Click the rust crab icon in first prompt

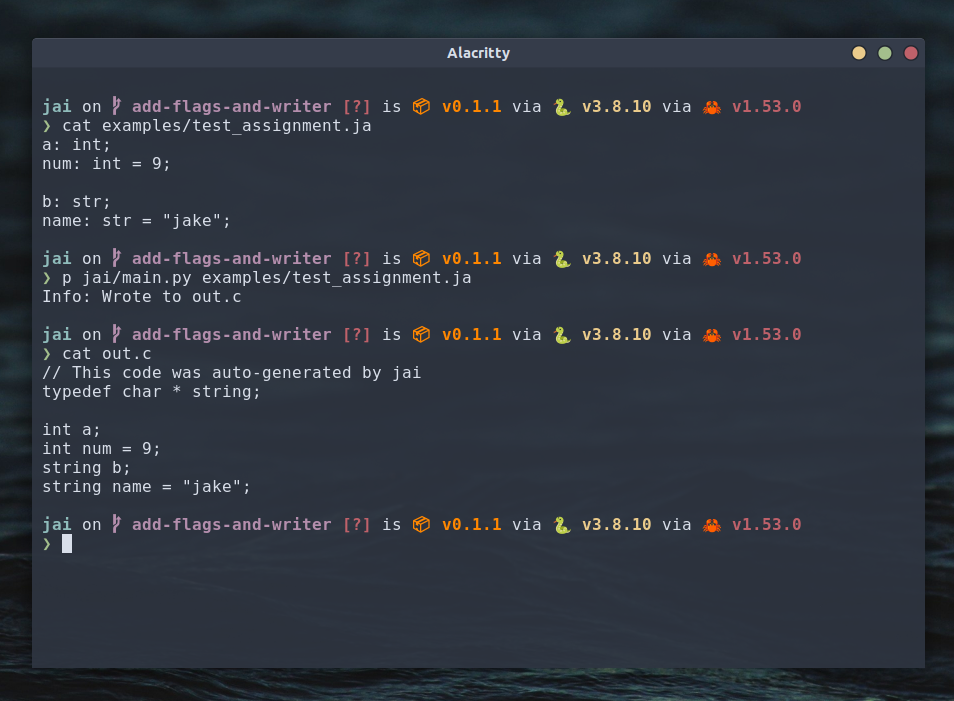point(712,107)
